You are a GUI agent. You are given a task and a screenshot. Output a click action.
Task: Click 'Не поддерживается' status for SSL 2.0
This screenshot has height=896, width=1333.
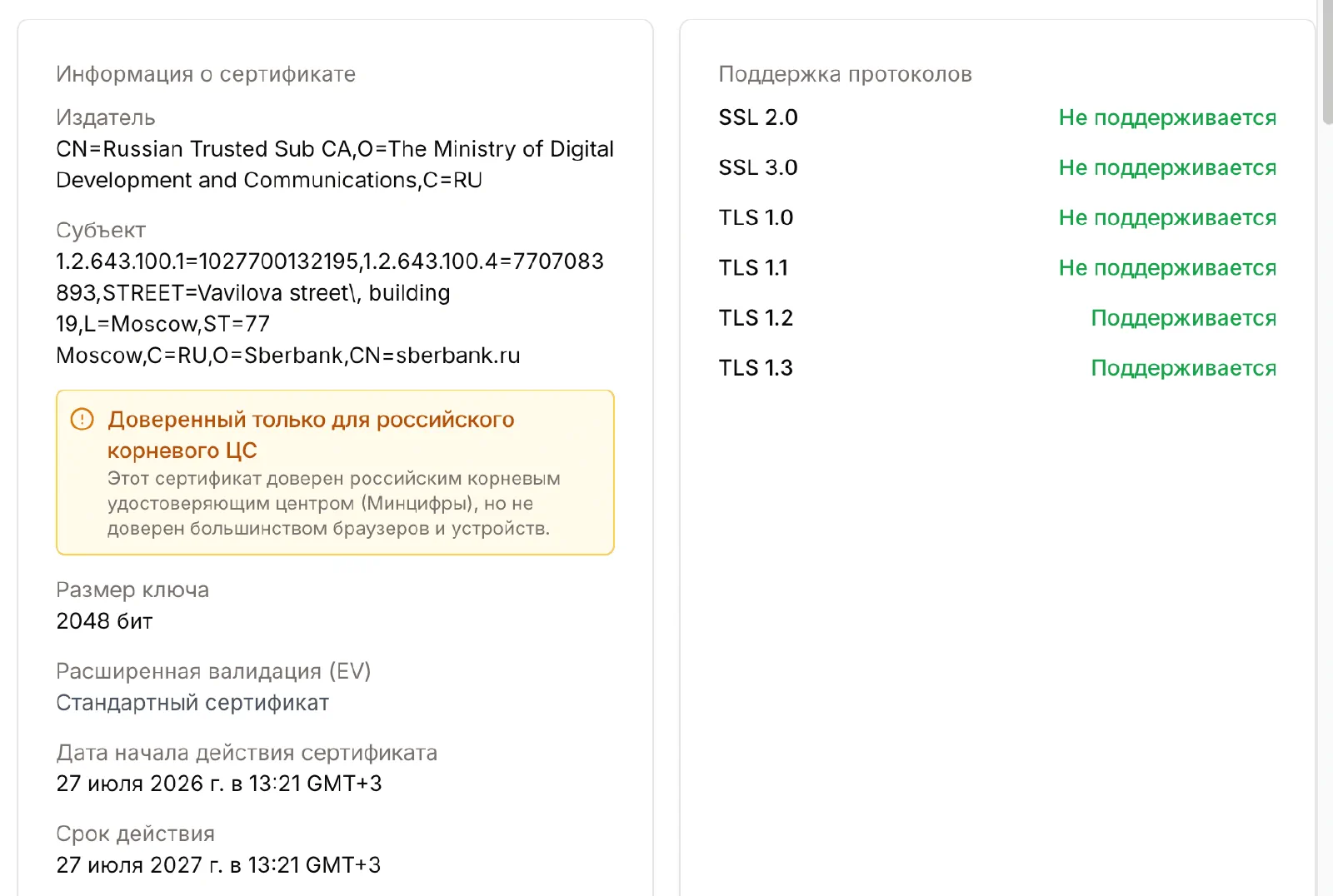click(1167, 117)
